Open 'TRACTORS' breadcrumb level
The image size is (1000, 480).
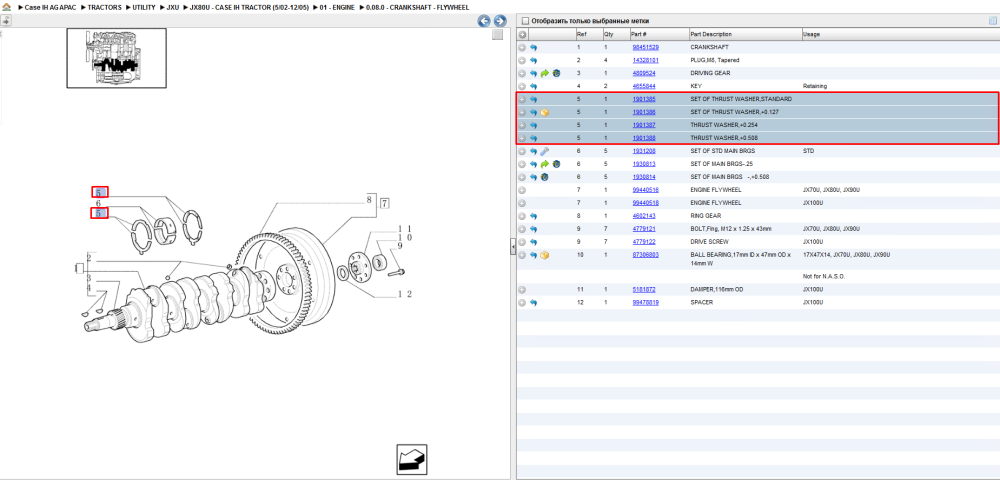coord(104,7)
